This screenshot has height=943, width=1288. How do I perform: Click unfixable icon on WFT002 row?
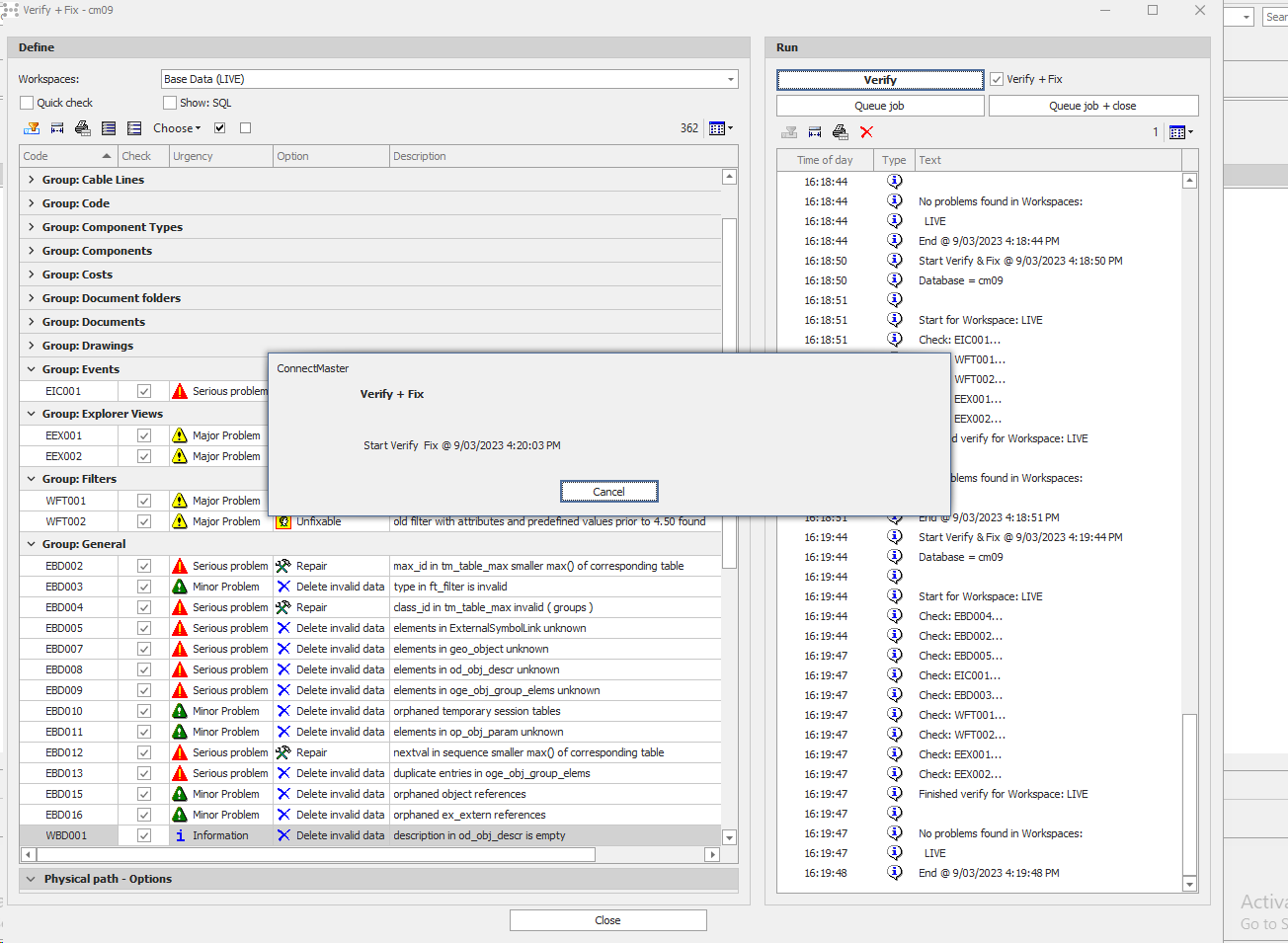point(283,521)
